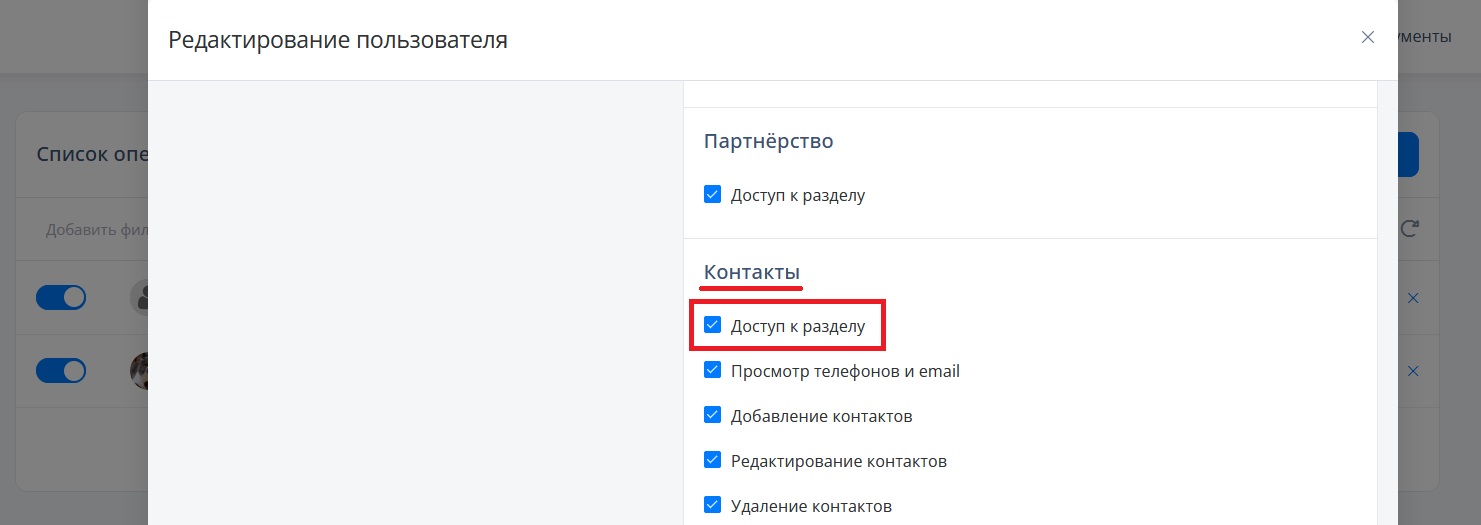The height and width of the screenshot is (525, 1481).
Task: Open the Документы menu item
Action: (1425, 37)
